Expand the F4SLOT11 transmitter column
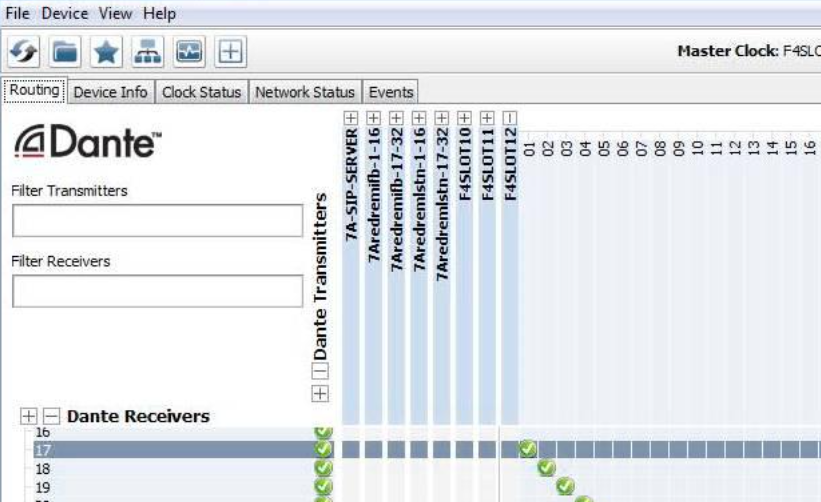This screenshot has width=821, height=502. tap(487, 118)
